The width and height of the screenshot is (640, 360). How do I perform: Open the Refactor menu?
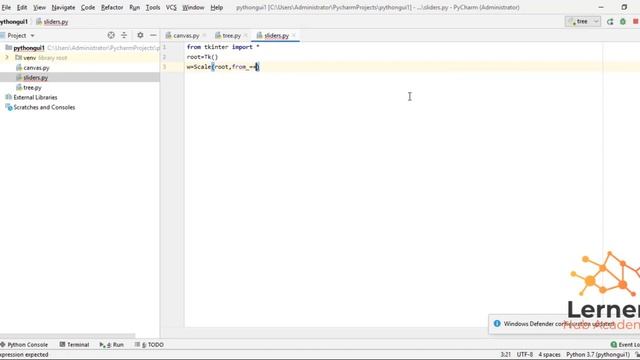(112, 7)
